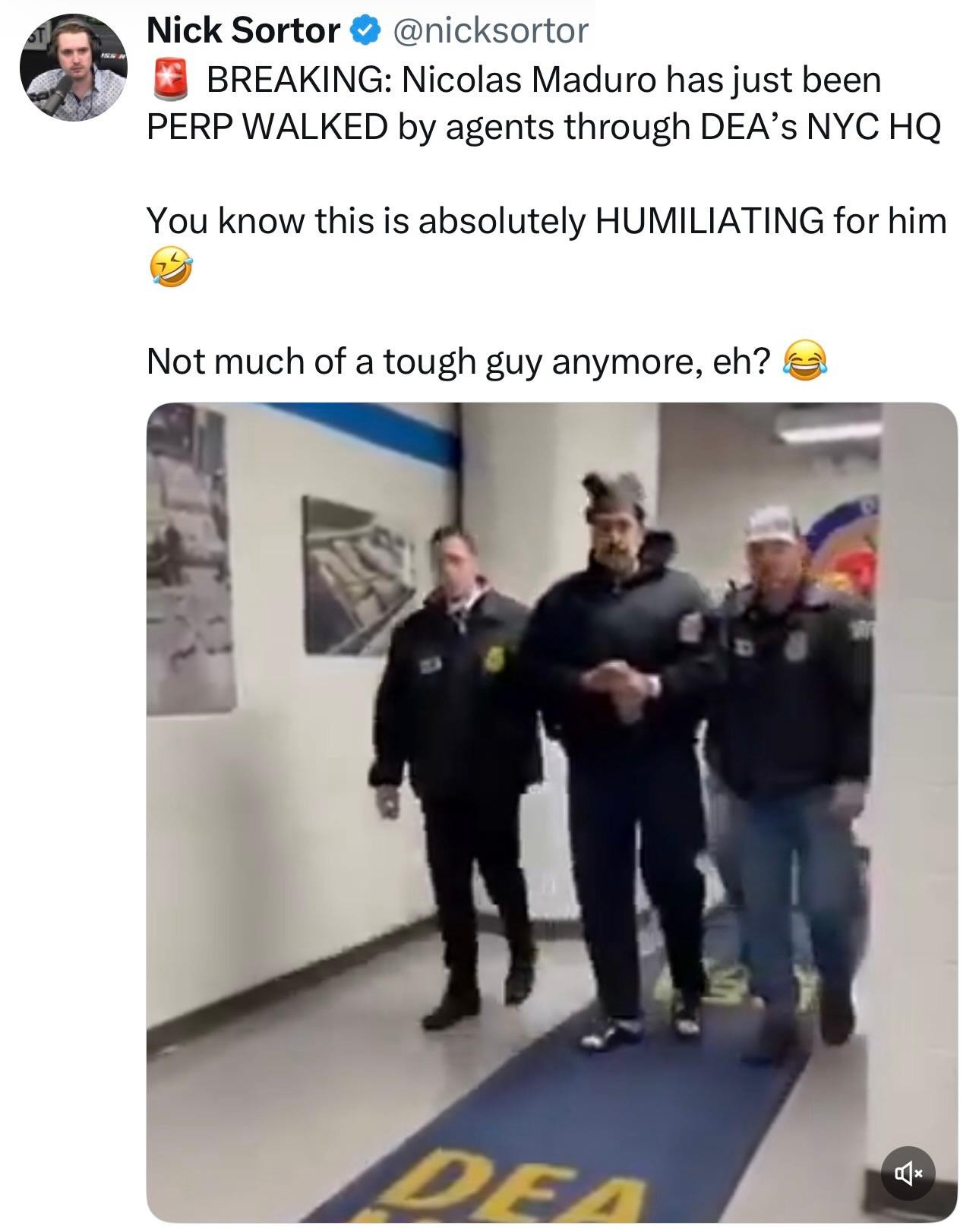Open the @nicksortor handle link

pos(488,31)
